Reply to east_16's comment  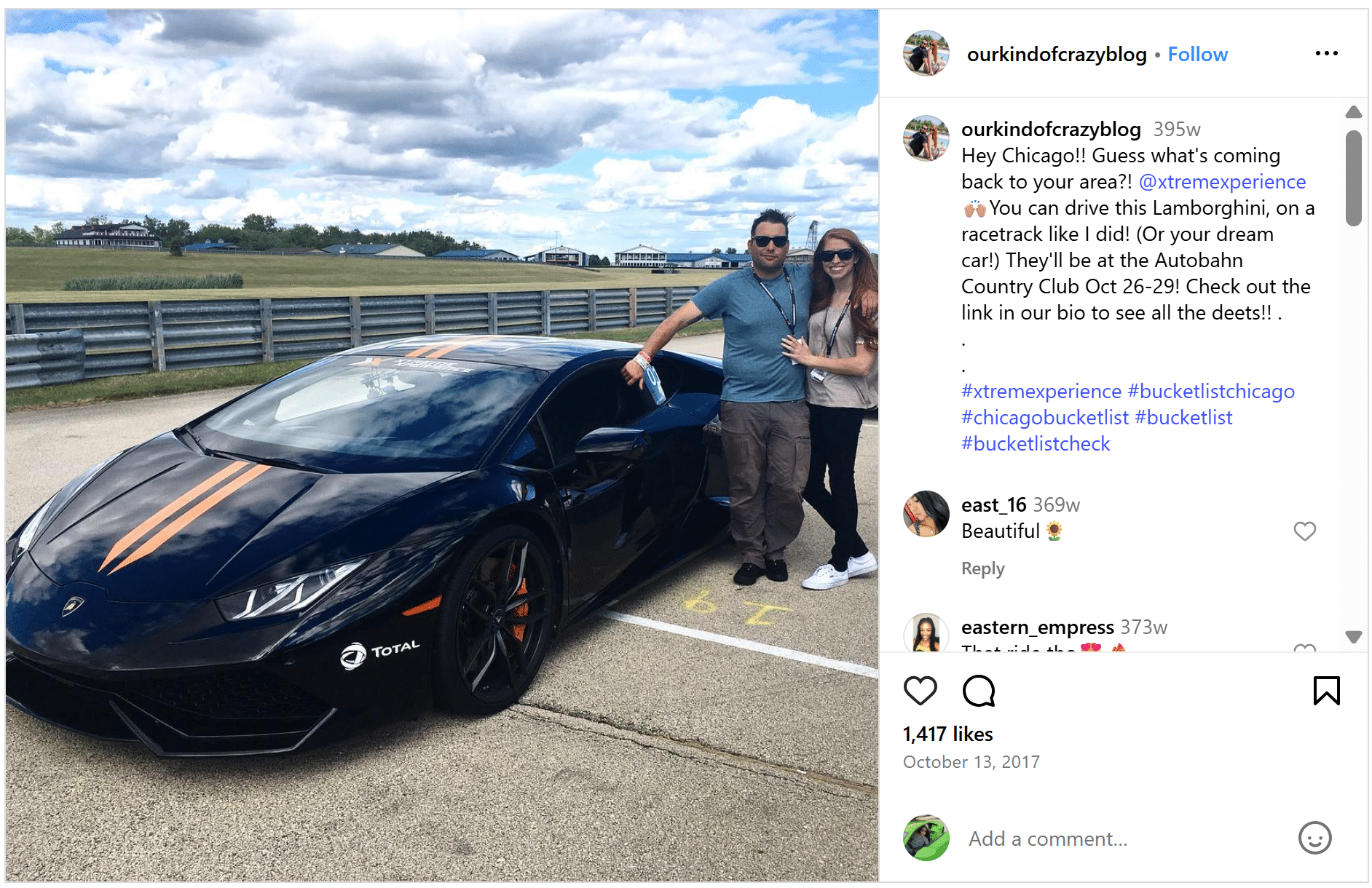pyautogui.click(x=982, y=568)
